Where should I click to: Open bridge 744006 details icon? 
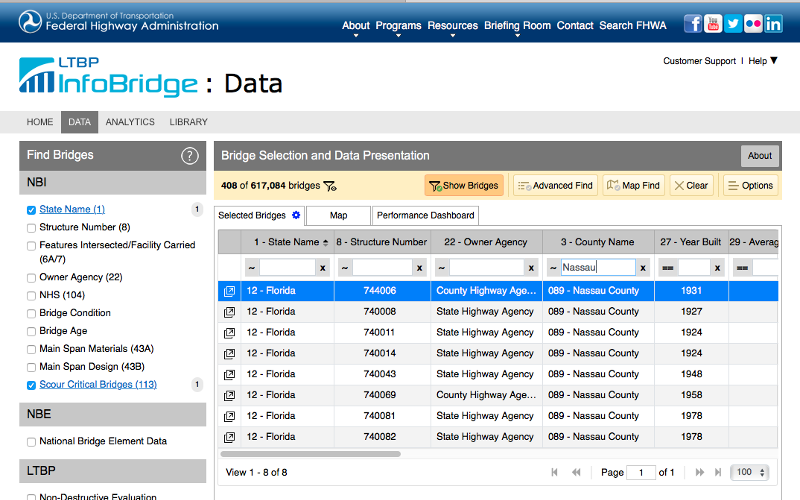tap(230, 291)
